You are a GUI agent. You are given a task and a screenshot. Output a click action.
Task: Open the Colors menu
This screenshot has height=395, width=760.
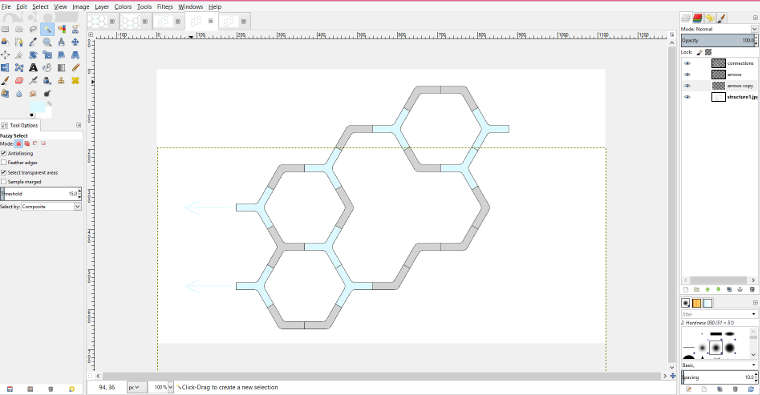click(x=123, y=7)
